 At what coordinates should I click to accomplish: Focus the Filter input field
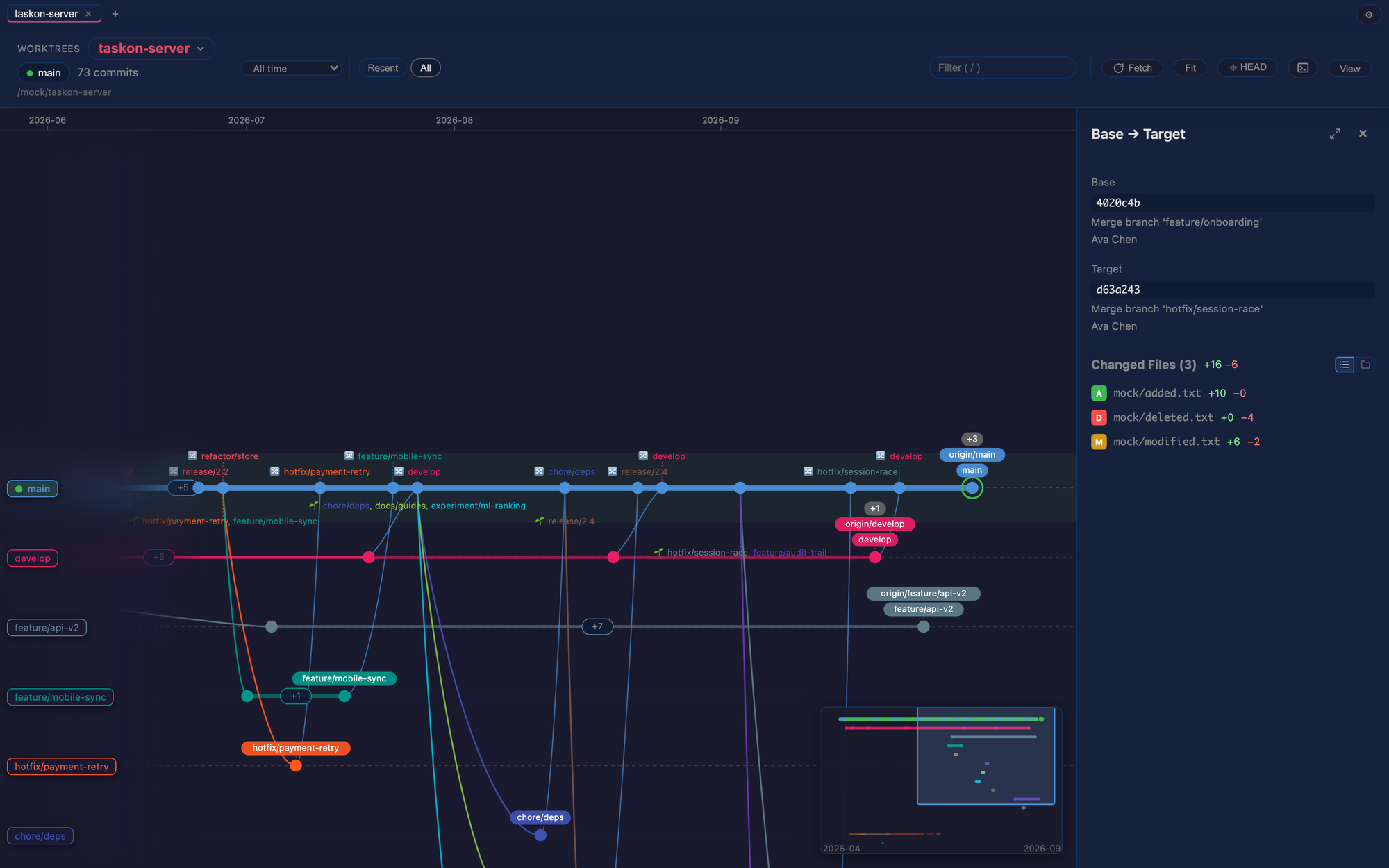point(1002,68)
